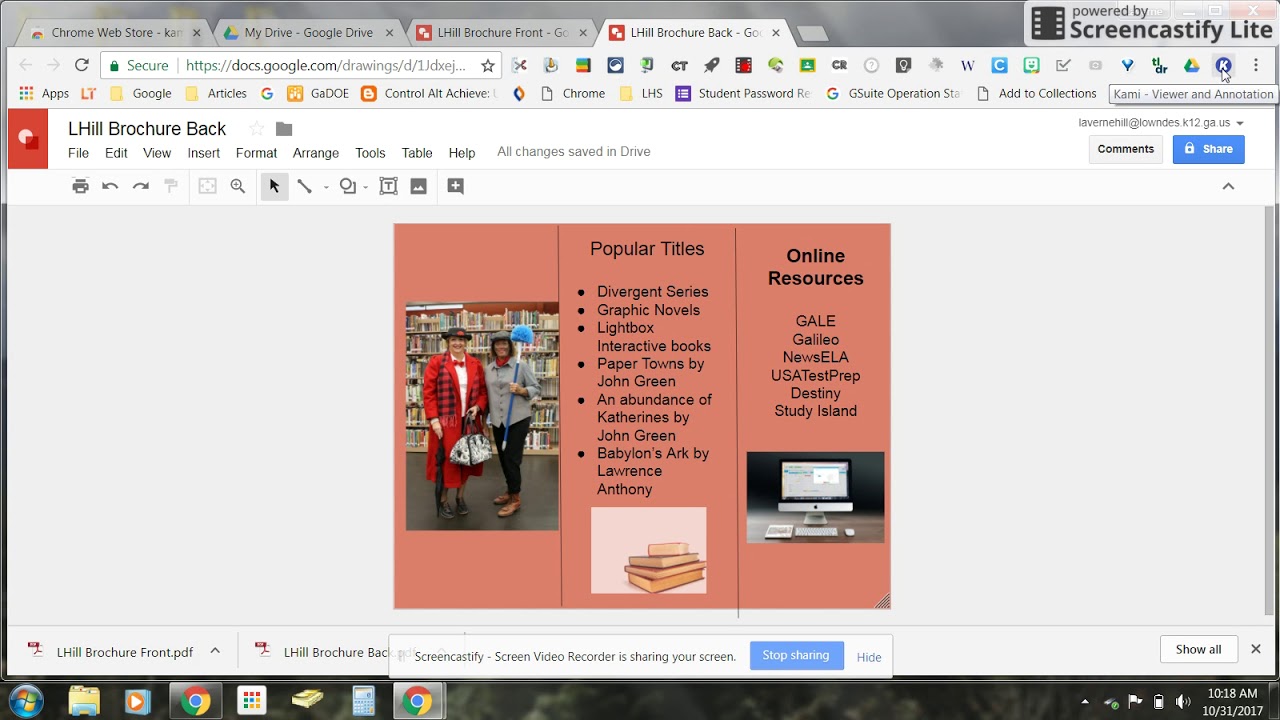
Task: Open the account dropdown for lavernehill@lowndes.k12.ga.us
Action: [x=1240, y=123]
